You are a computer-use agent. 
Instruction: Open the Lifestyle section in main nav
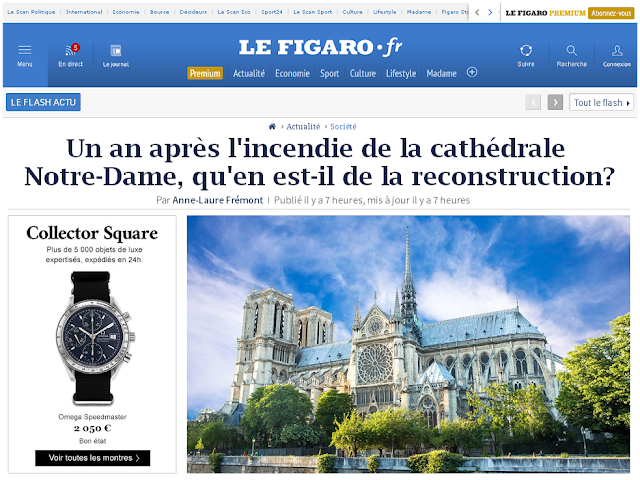tap(401, 74)
